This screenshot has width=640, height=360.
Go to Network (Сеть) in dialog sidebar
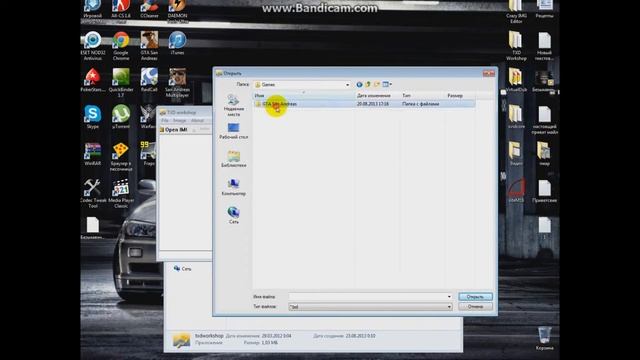pyautogui.click(x=233, y=216)
